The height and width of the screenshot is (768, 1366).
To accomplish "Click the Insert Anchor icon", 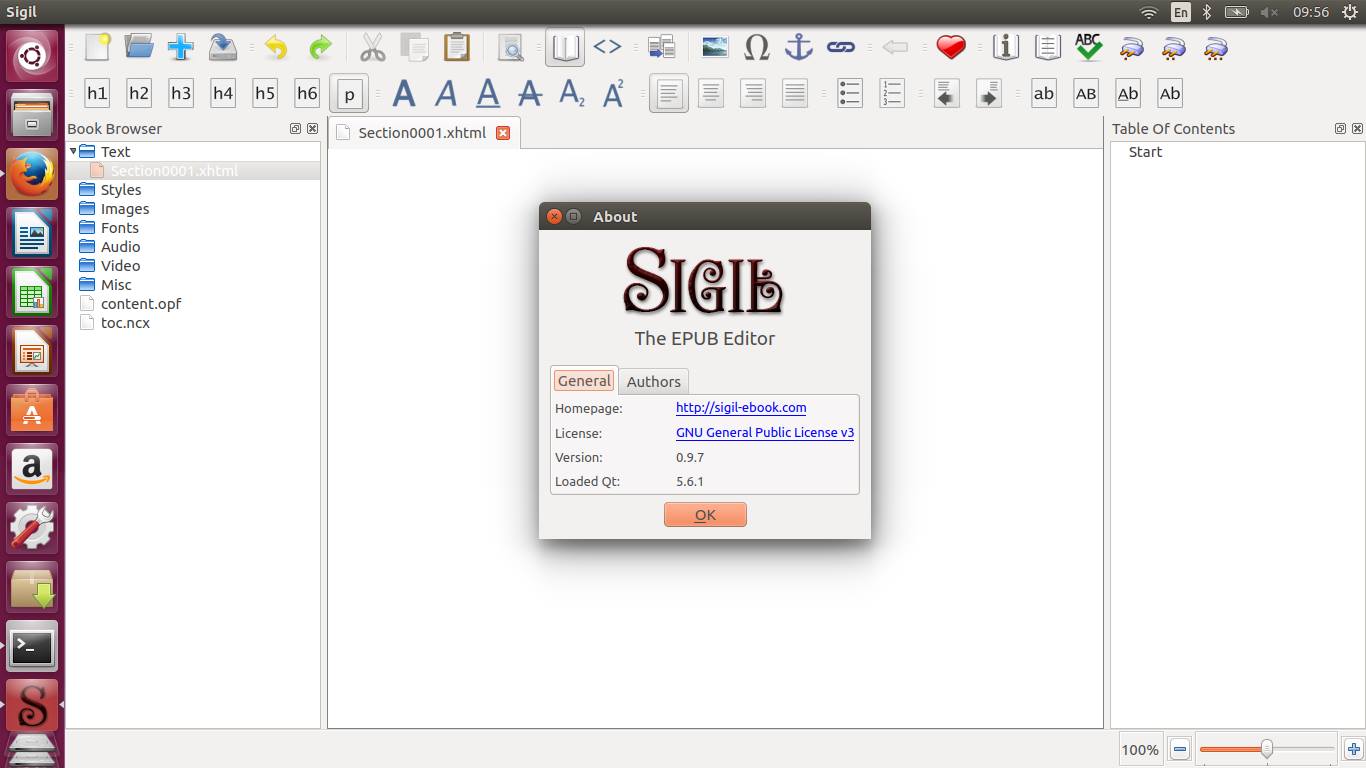I will 797,46.
